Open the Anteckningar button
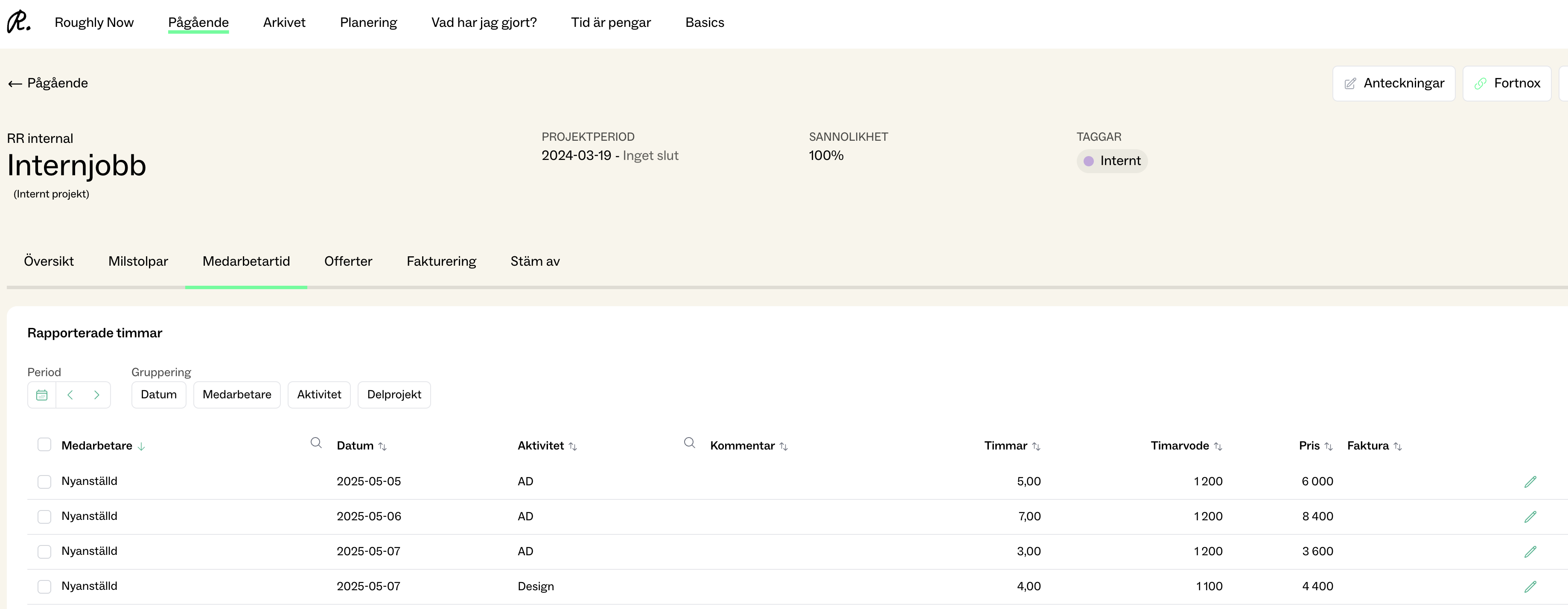 tap(1393, 83)
